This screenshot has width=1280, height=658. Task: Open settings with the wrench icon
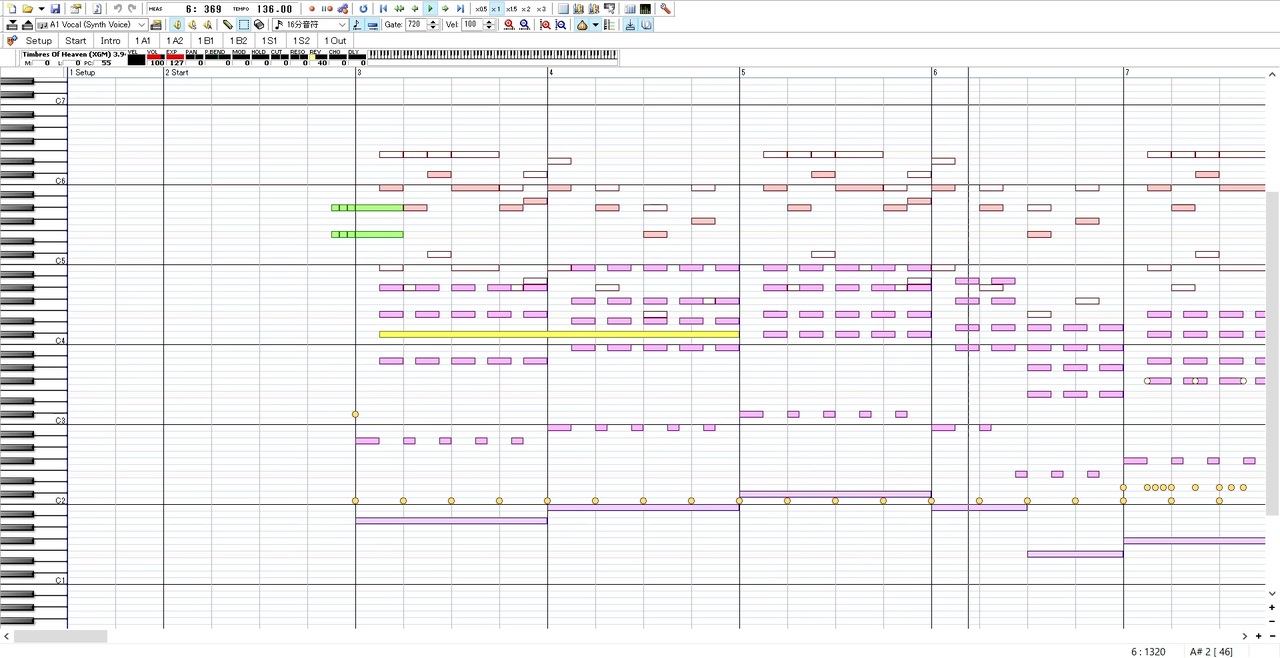point(665,9)
